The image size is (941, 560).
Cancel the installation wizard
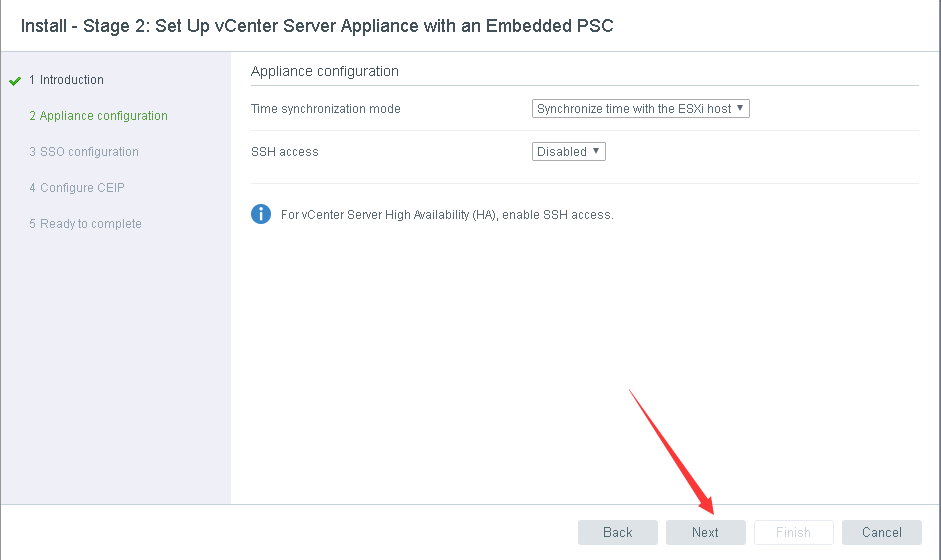[882, 532]
